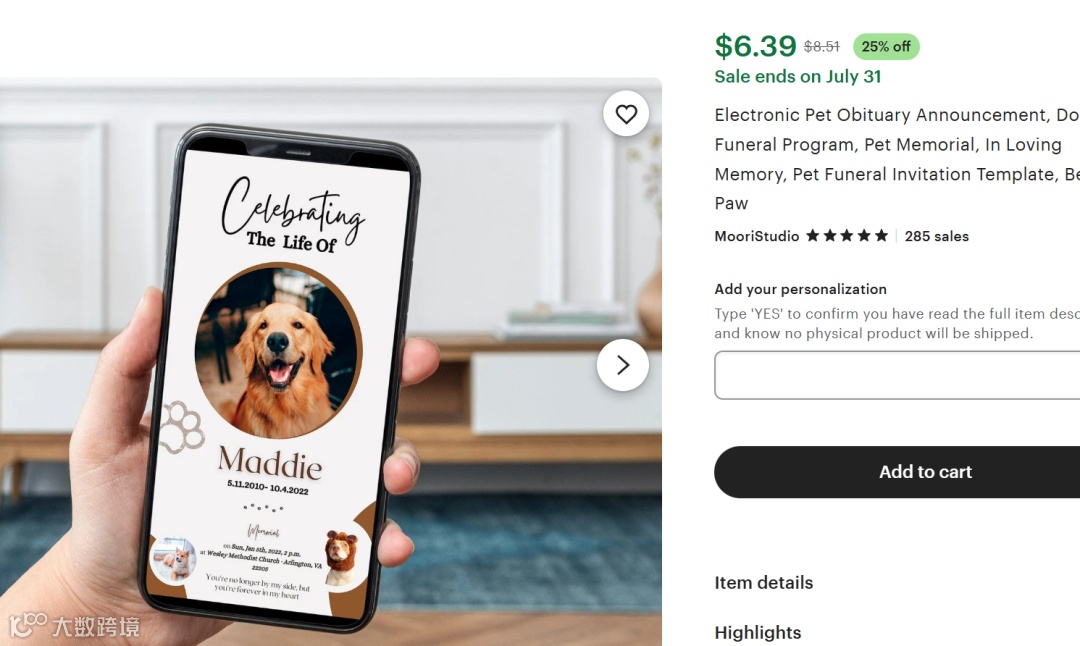Click the paw print graphic on phone mockup

pos(182,428)
